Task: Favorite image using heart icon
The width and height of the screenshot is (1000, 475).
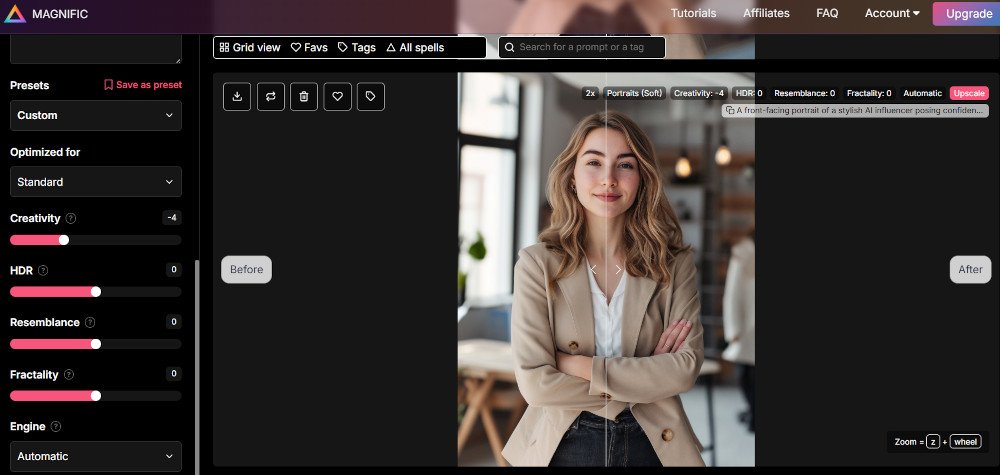Action: tap(338, 96)
